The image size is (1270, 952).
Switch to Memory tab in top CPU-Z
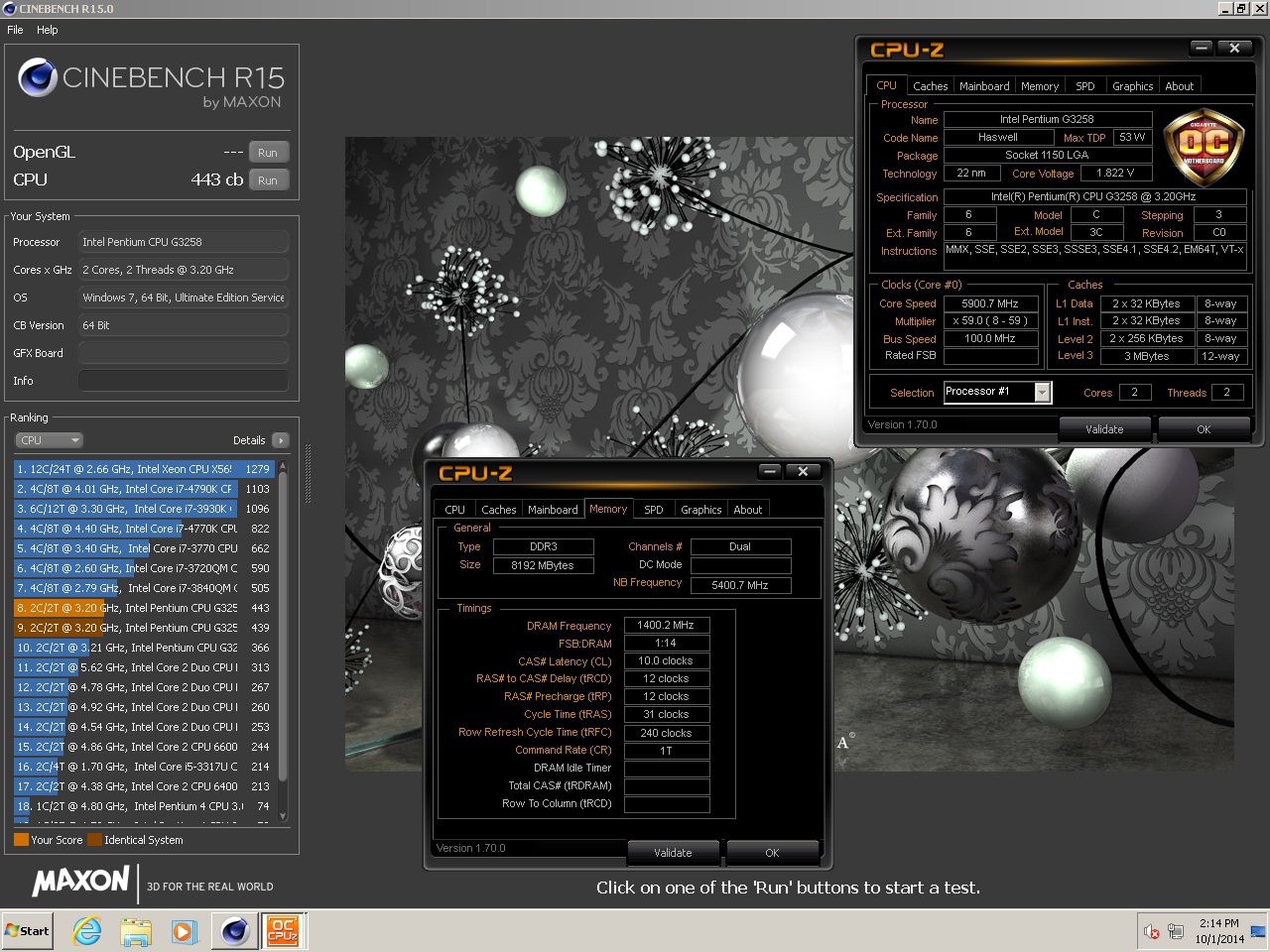coord(1040,86)
